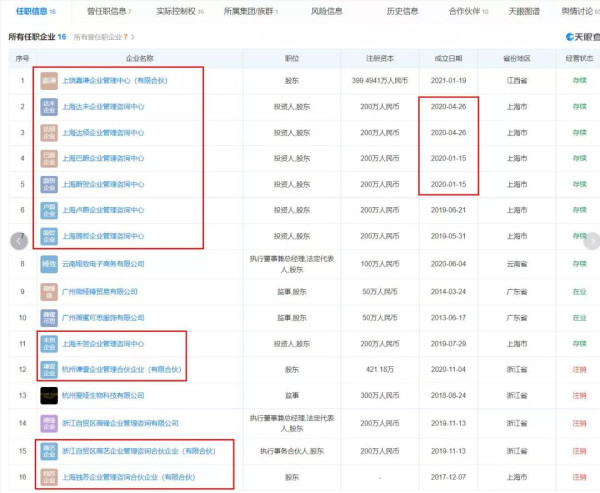Open 上海达须企业管理咨询中心 link
600x493 pixels.
pyautogui.click(x=103, y=133)
